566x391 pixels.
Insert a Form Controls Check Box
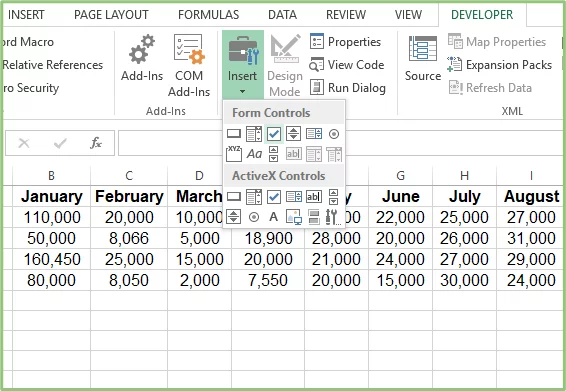point(274,134)
